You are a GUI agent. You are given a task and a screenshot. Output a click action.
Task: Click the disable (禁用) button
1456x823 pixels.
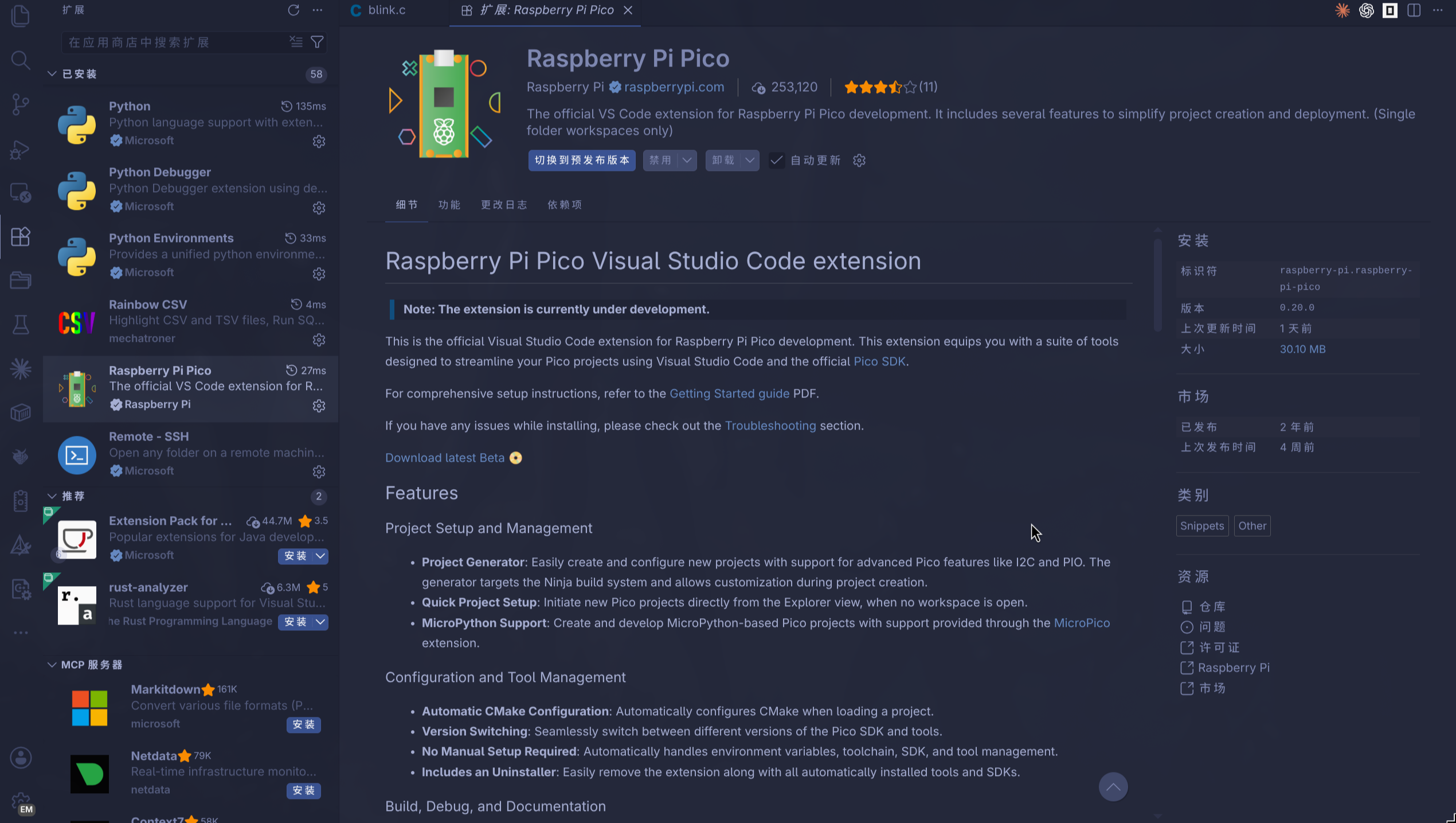tap(660, 160)
